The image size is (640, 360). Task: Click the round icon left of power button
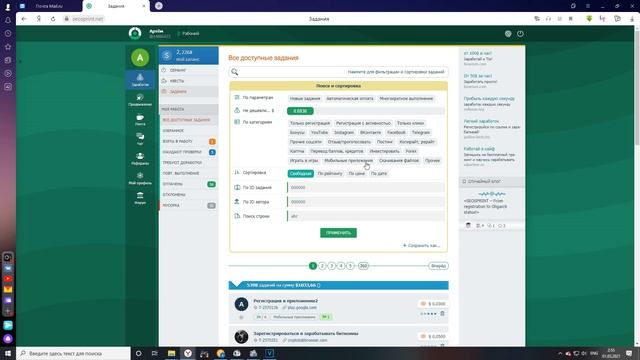(x=508, y=34)
